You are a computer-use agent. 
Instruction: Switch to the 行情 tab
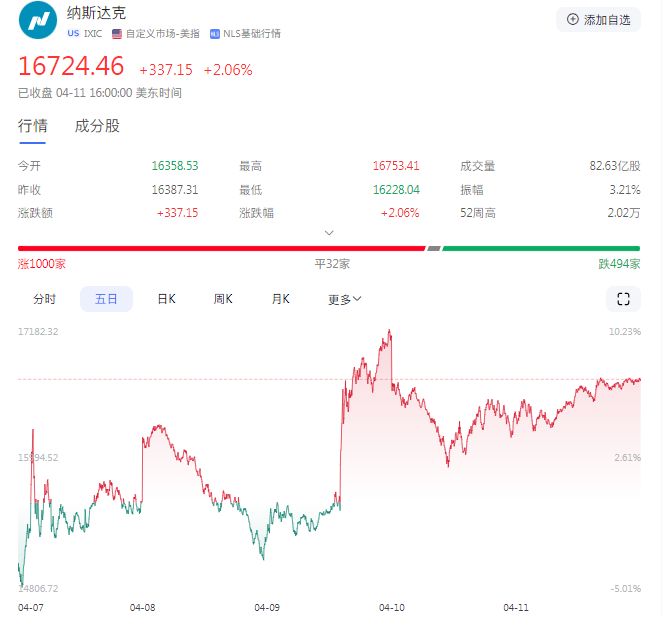click(x=33, y=126)
